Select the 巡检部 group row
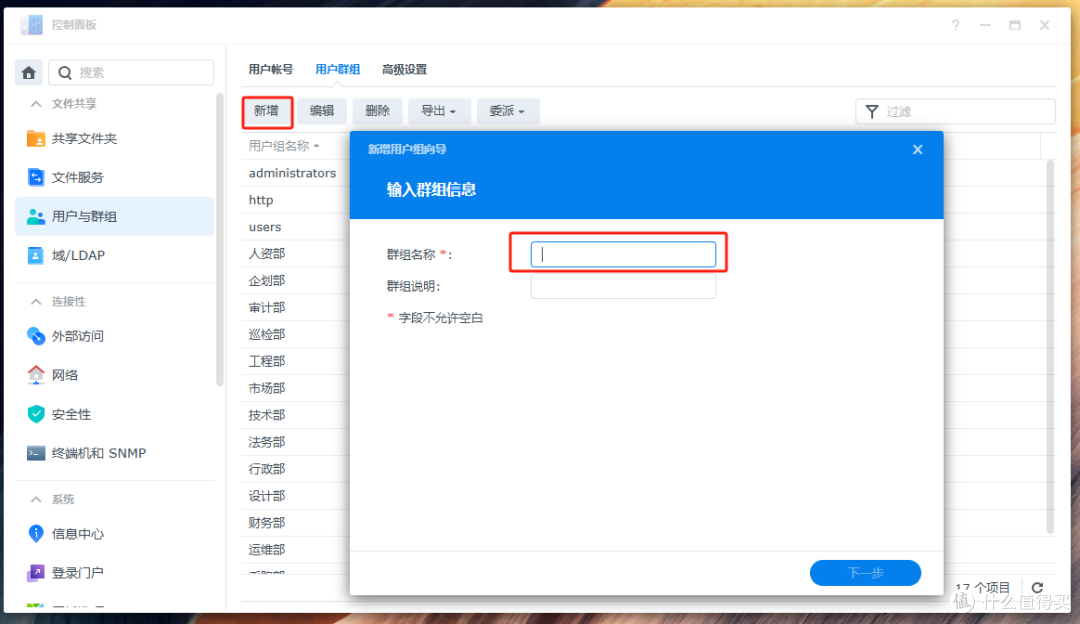 click(x=297, y=334)
